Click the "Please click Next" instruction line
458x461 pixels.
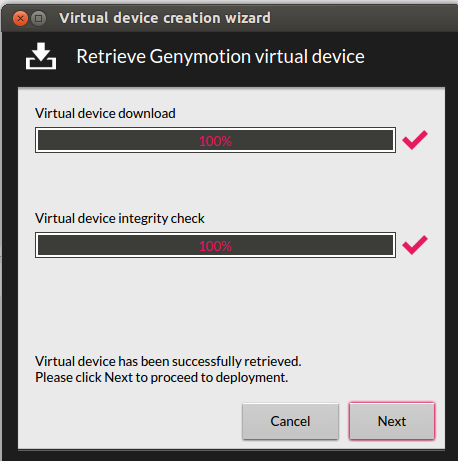(161, 378)
